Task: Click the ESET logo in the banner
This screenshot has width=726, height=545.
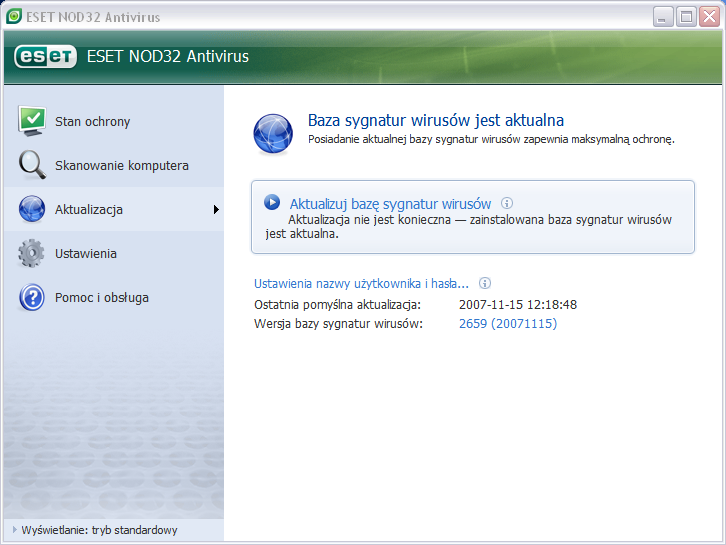Action: (45, 56)
